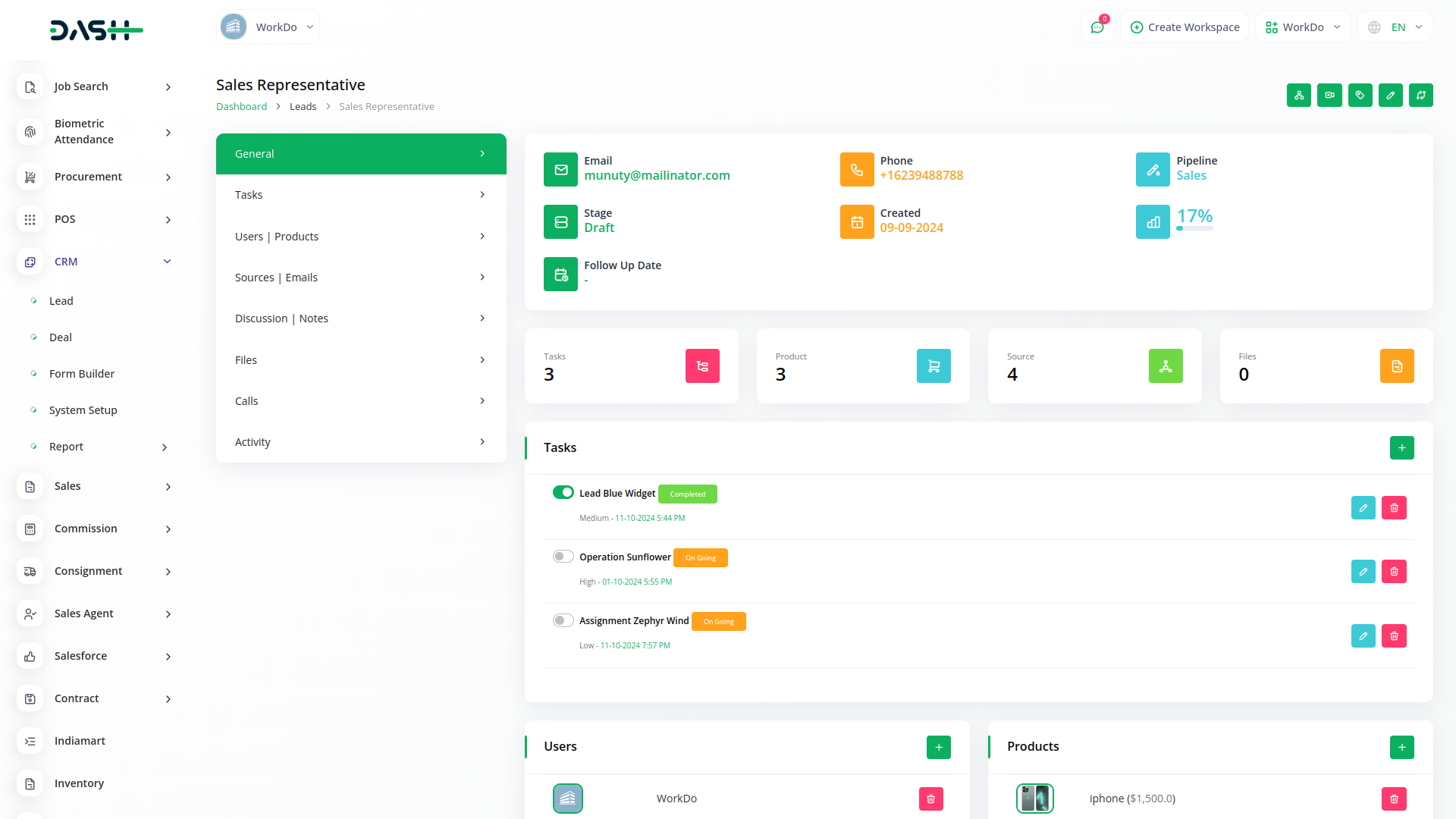Click the Create Workspace button
Screen dimensions: 1456x819
[1184, 27]
